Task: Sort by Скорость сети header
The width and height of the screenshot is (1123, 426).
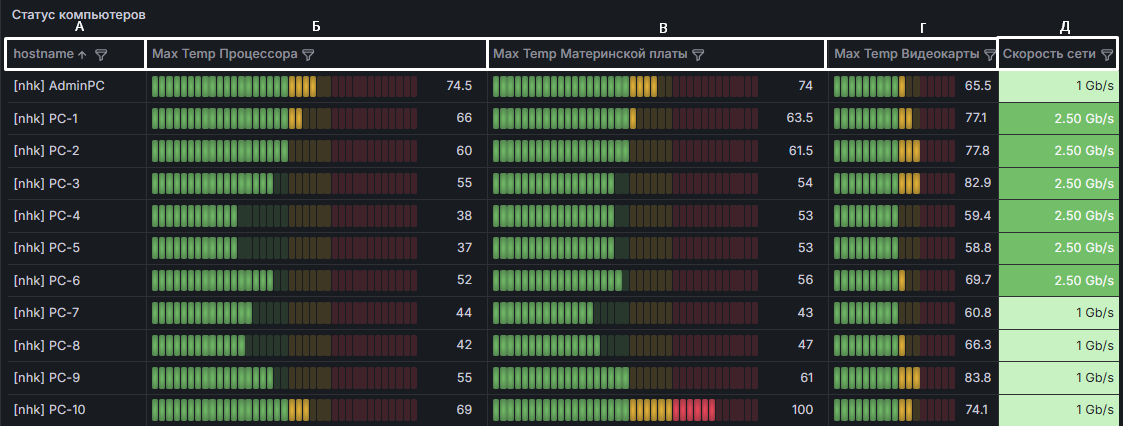Action: coord(1049,54)
